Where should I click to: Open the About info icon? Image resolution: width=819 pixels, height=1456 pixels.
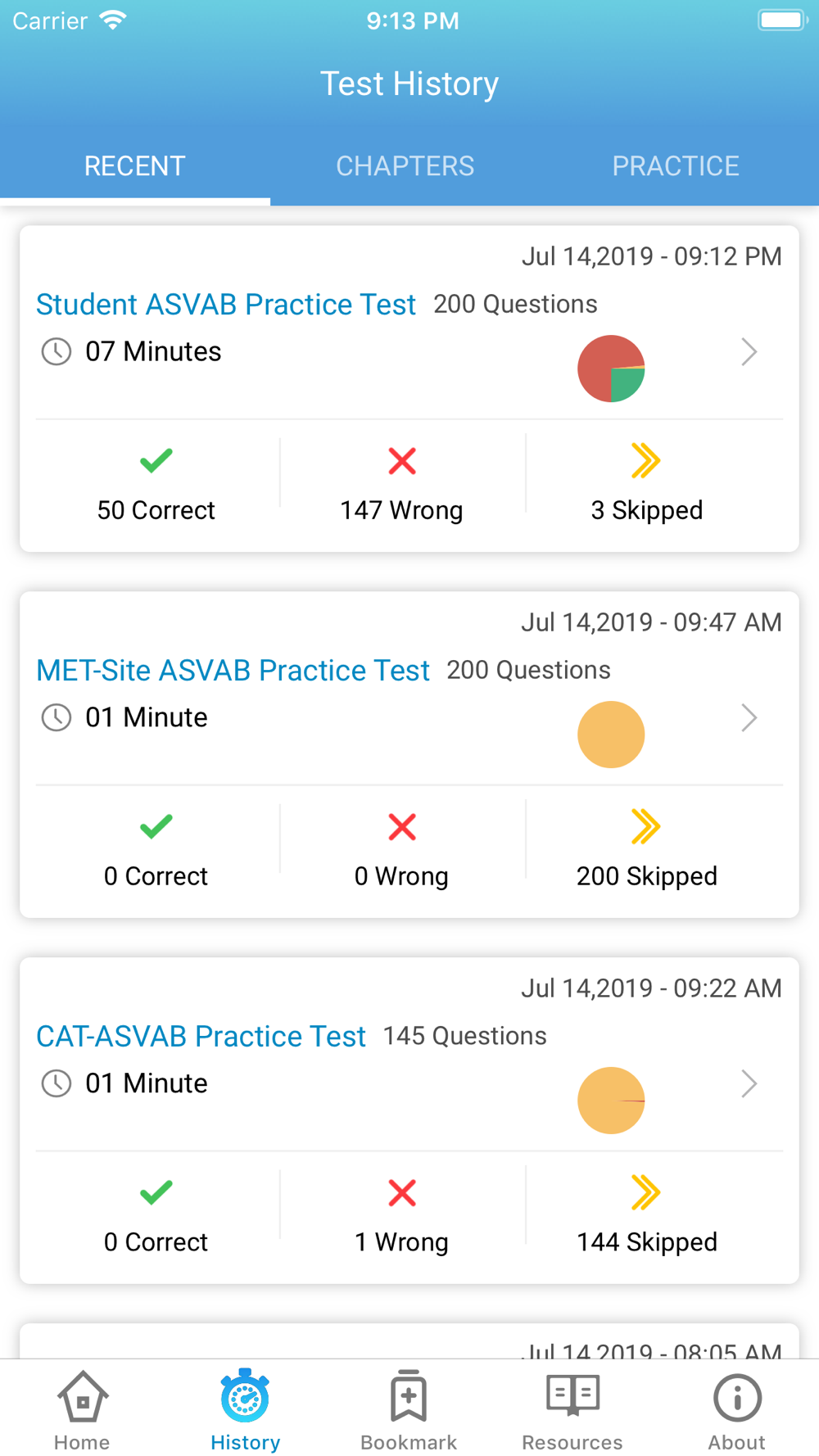pyautogui.click(x=737, y=1397)
